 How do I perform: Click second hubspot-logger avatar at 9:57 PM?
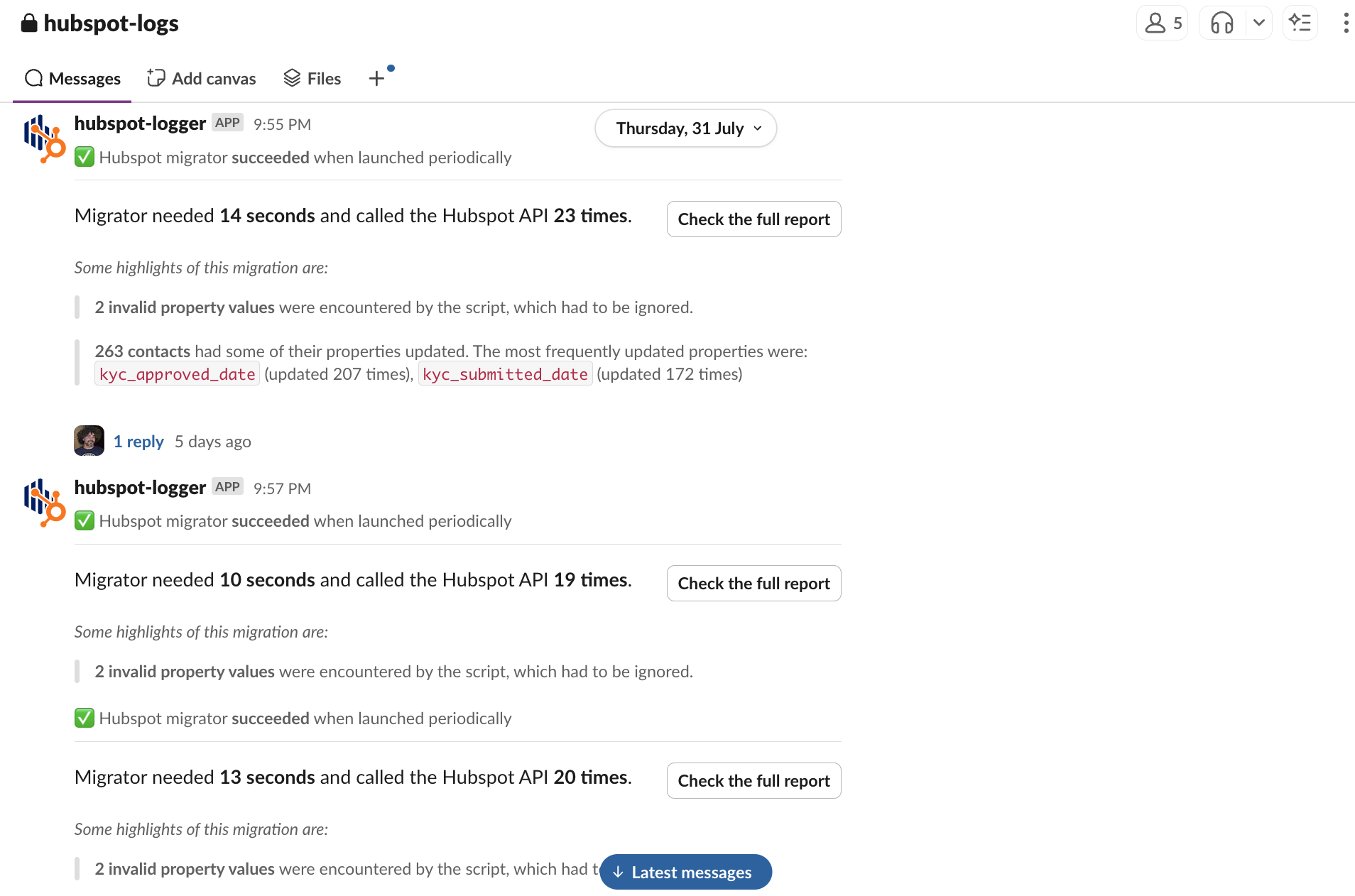coord(44,503)
